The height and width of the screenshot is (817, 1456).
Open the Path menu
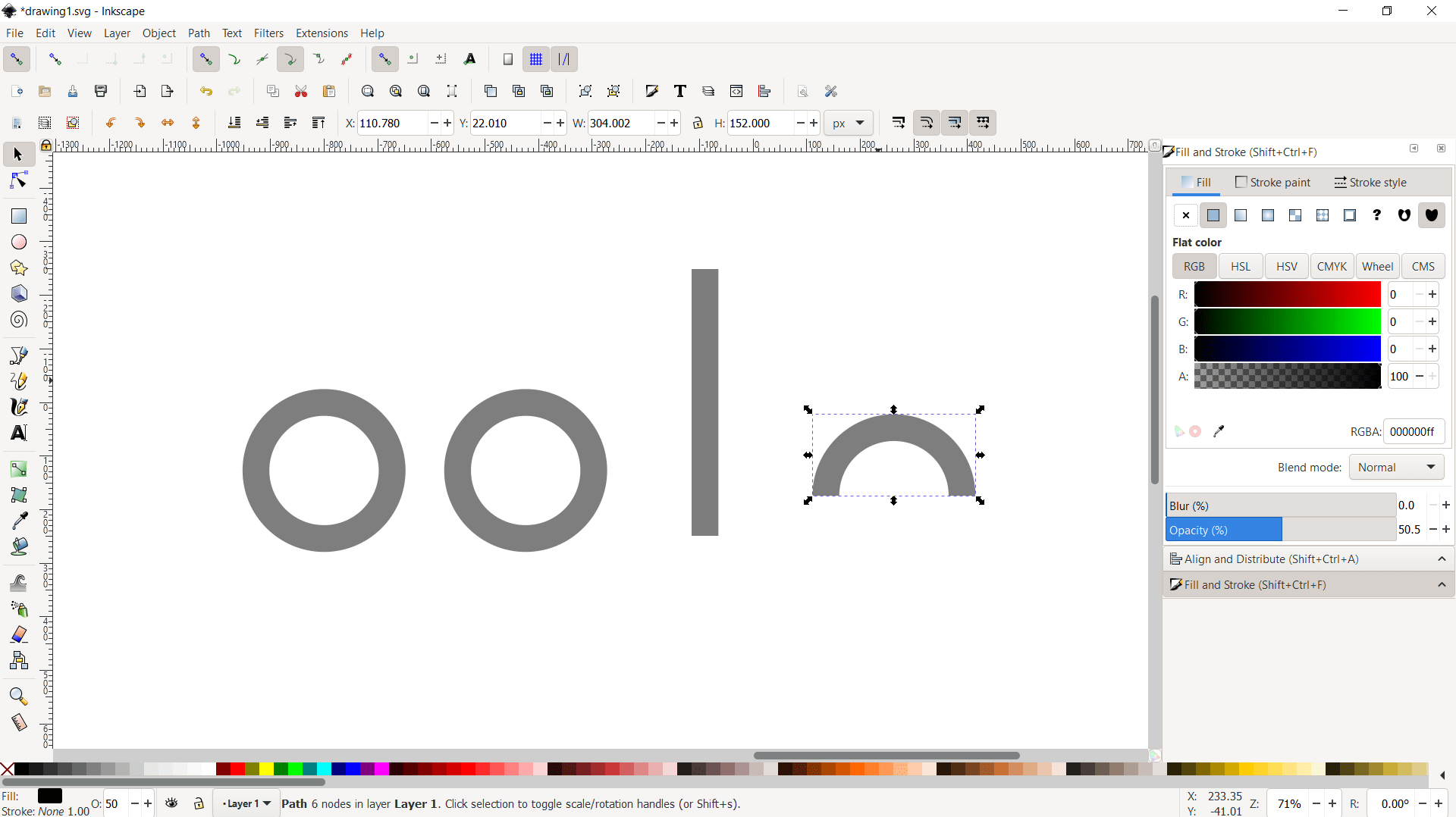click(x=199, y=33)
